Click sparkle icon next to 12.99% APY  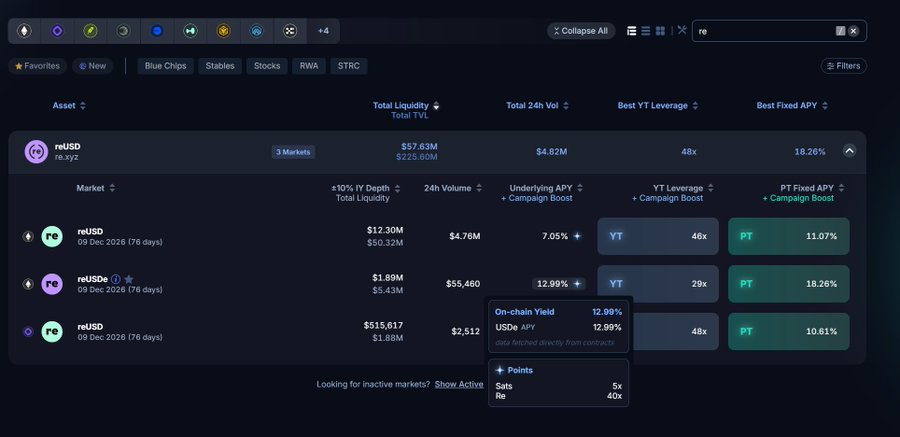point(577,284)
